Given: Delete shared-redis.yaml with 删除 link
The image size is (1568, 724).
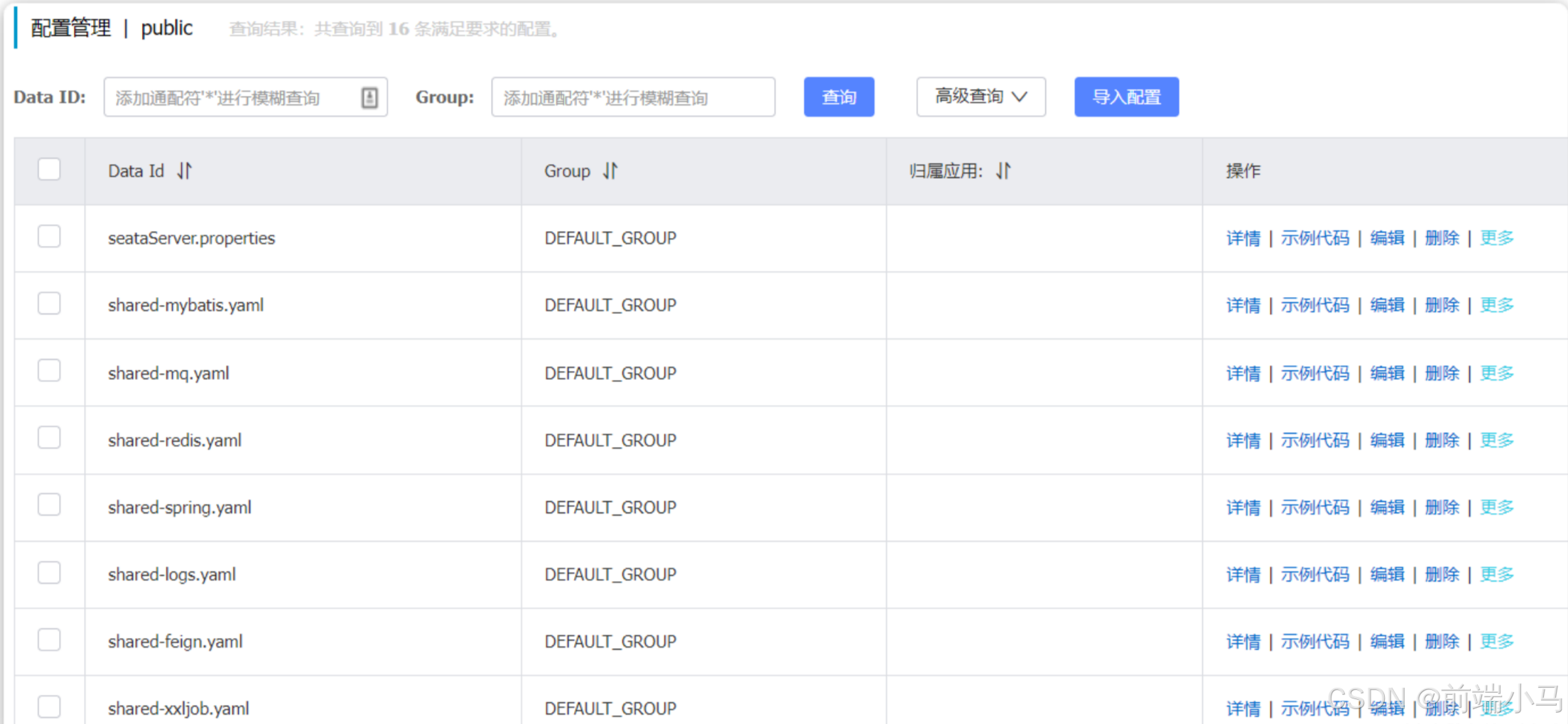Looking at the screenshot, I should [x=1442, y=441].
